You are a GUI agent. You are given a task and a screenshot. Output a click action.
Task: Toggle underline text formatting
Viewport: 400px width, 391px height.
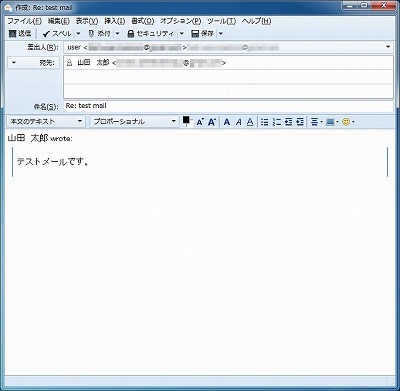click(x=250, y=122)
